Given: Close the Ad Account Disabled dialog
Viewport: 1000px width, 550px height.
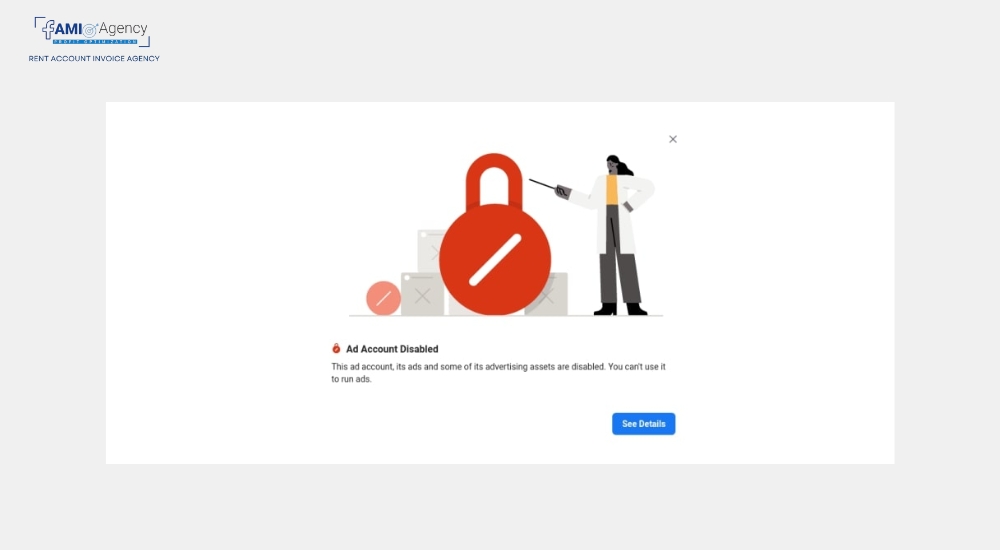Looking at the screenshot, I should click(673, 139).
